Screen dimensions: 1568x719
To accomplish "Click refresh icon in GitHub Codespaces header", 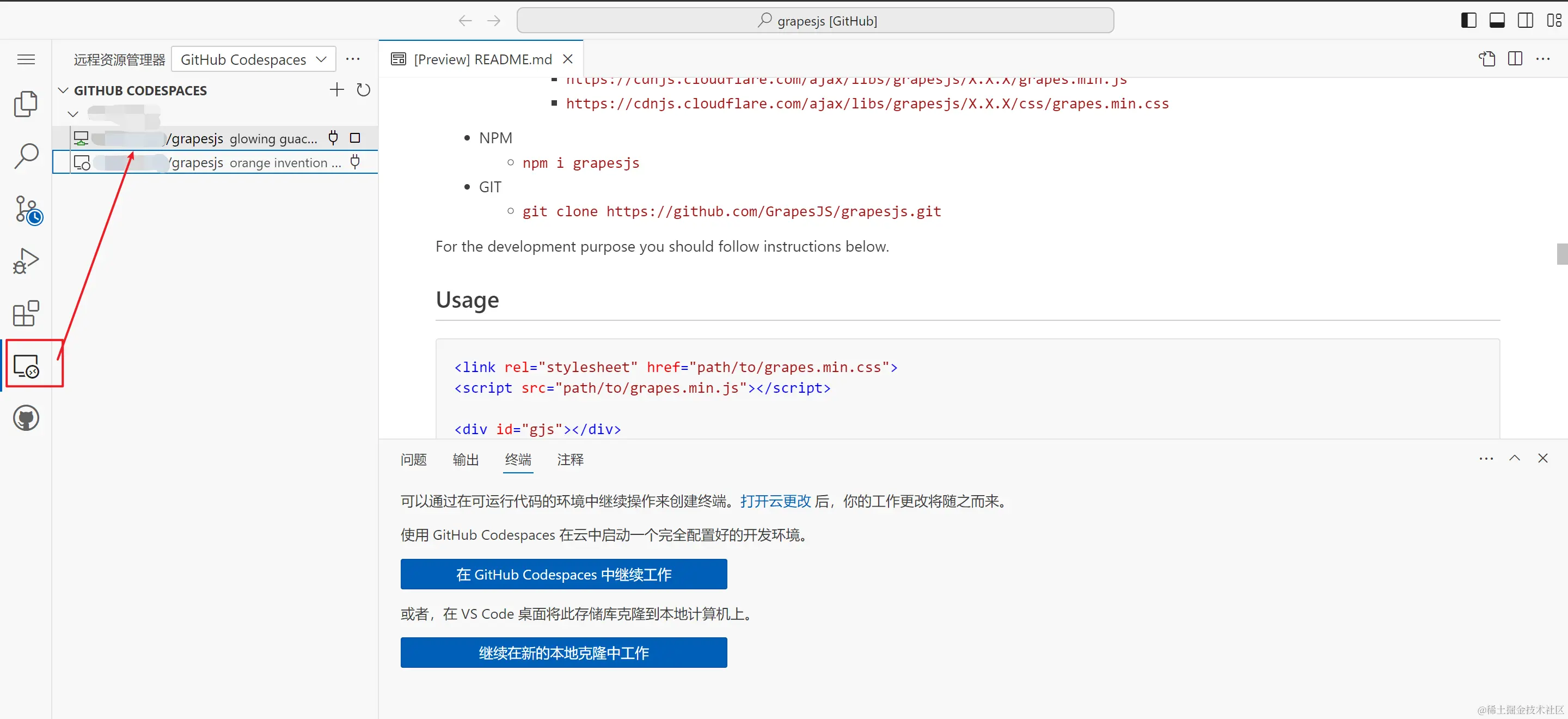I will click(363, 90).
